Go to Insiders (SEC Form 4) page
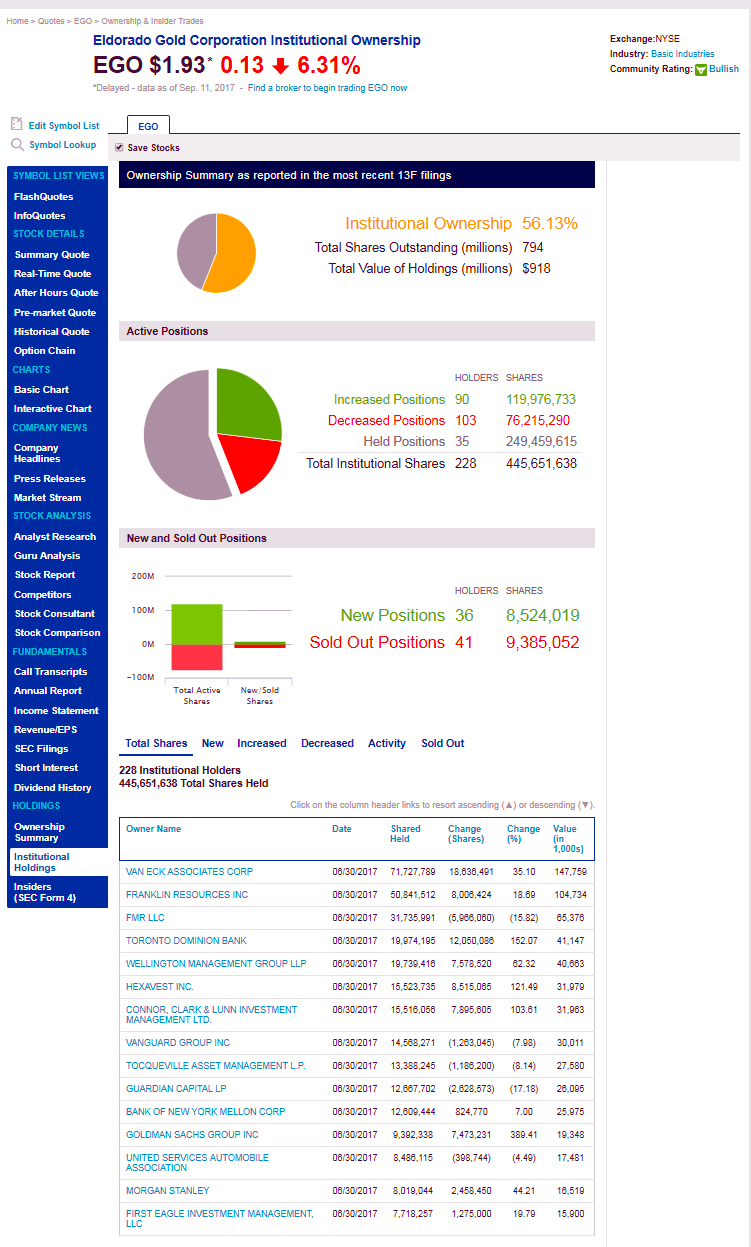Screen dimensions: 751x1247 coord(45,892)
